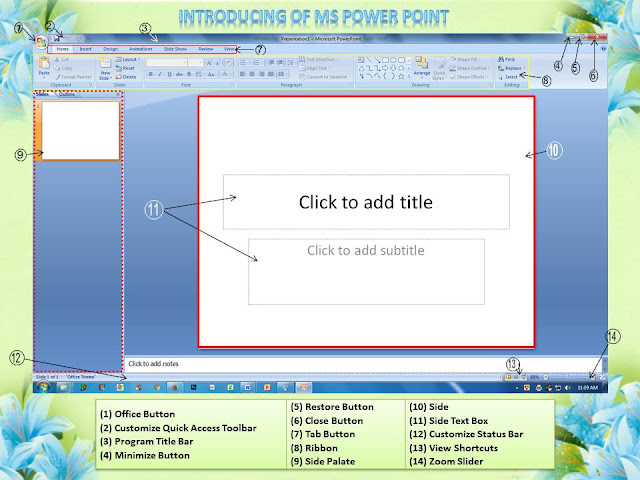Select slide 1 thumbnail in Slides pane
The image size is (640, 480).
81,131
